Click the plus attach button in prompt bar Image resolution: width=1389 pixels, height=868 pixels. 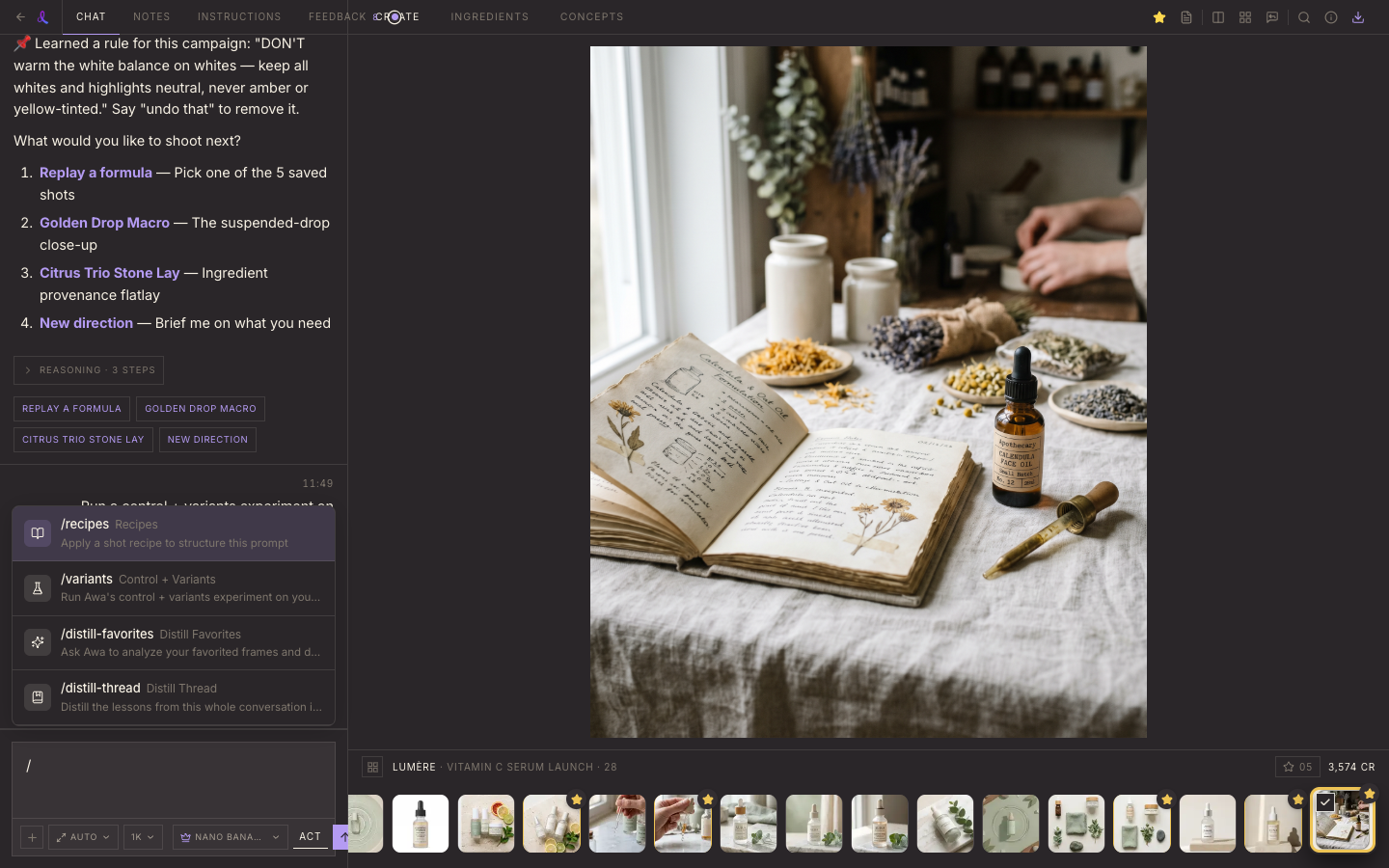[x=32, y=837]
